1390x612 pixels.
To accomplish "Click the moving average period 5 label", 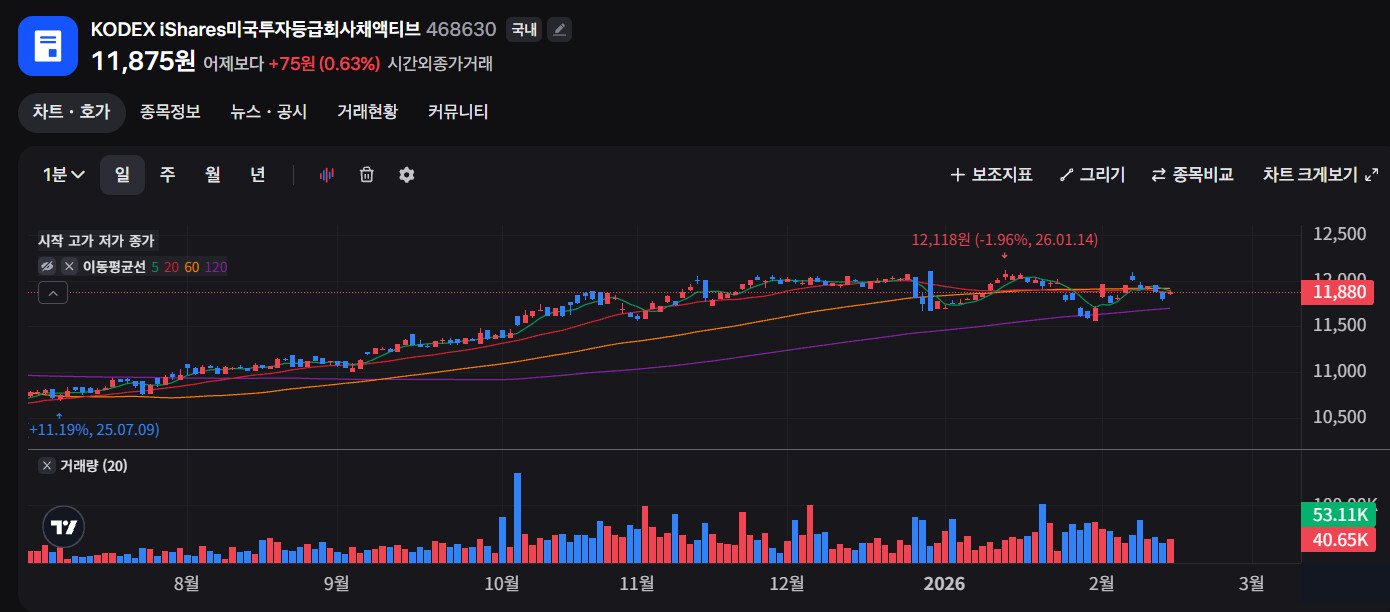I will pos(155,266).
